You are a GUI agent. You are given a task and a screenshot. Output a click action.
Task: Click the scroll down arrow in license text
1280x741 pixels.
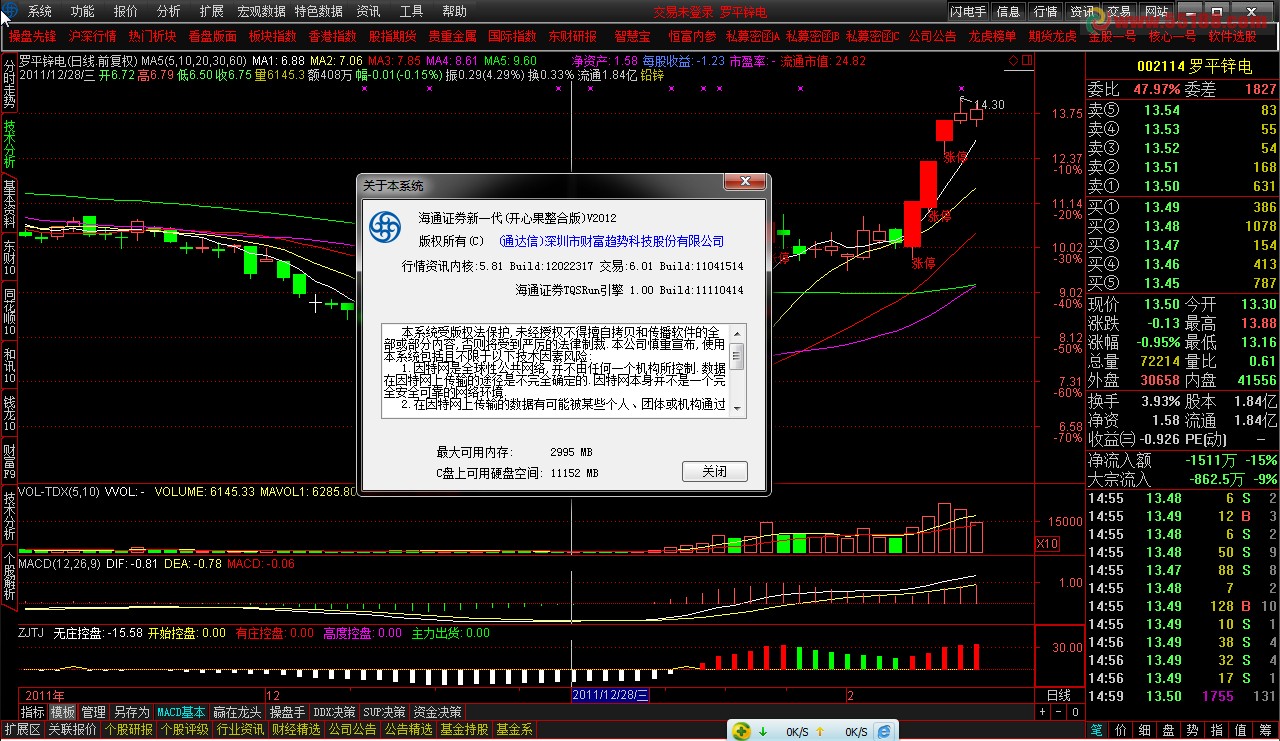click(x=737, y=408)
